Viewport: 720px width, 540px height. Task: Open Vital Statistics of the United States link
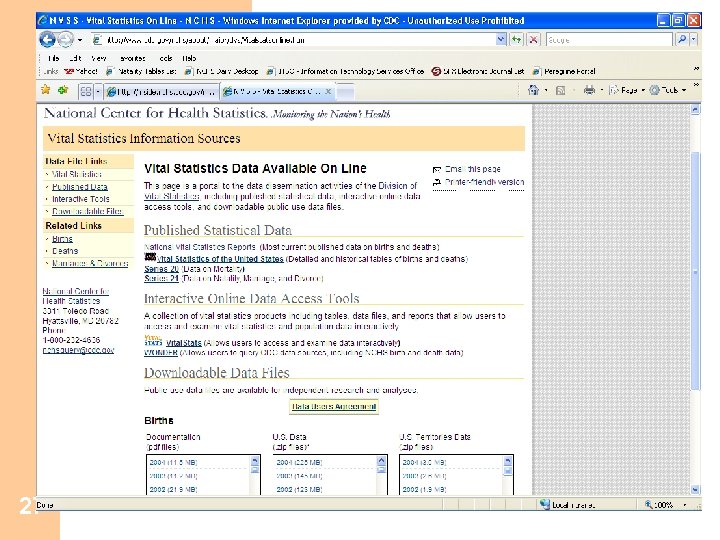click(x=220, y=259)
